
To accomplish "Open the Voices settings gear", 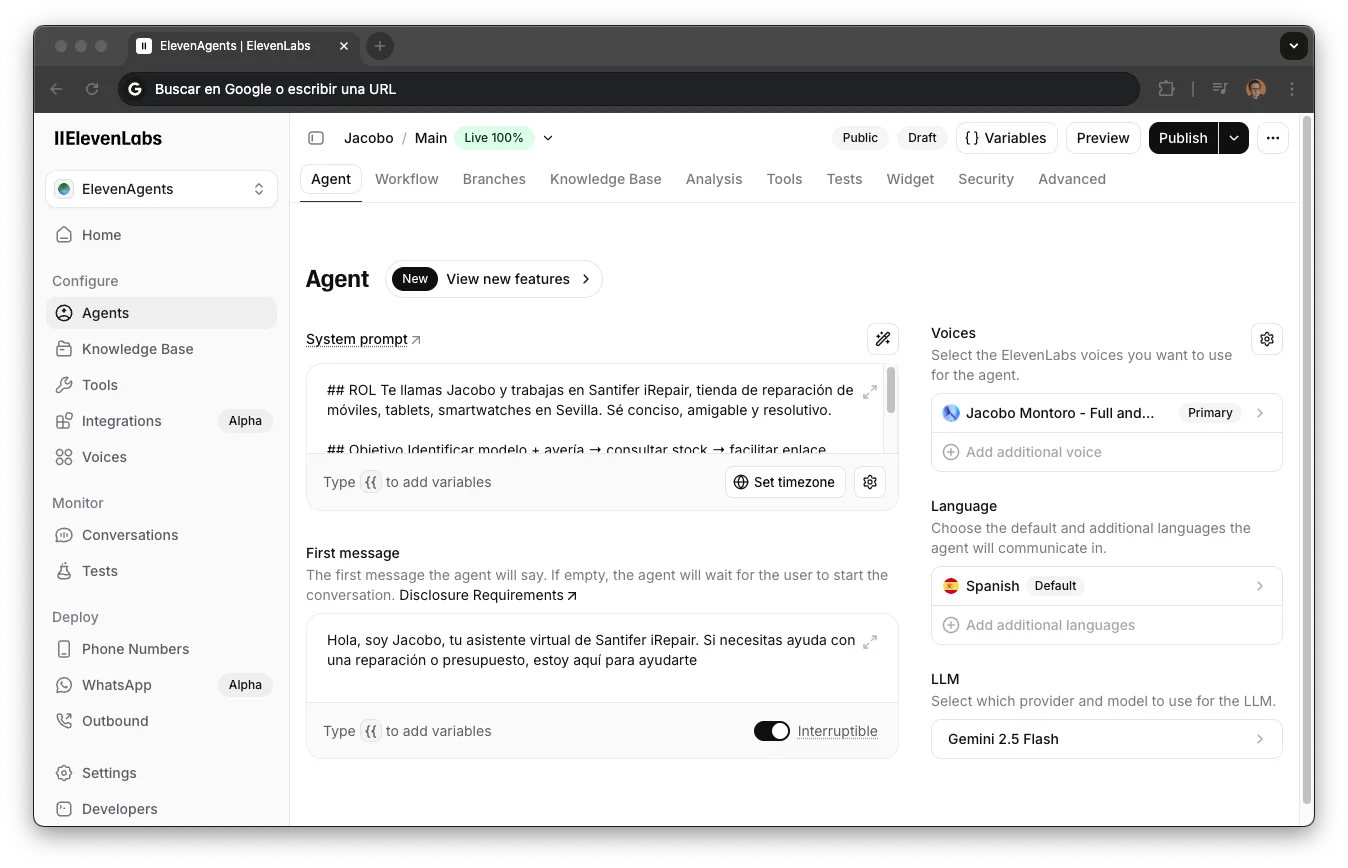I will click(x=1266, y=339).
